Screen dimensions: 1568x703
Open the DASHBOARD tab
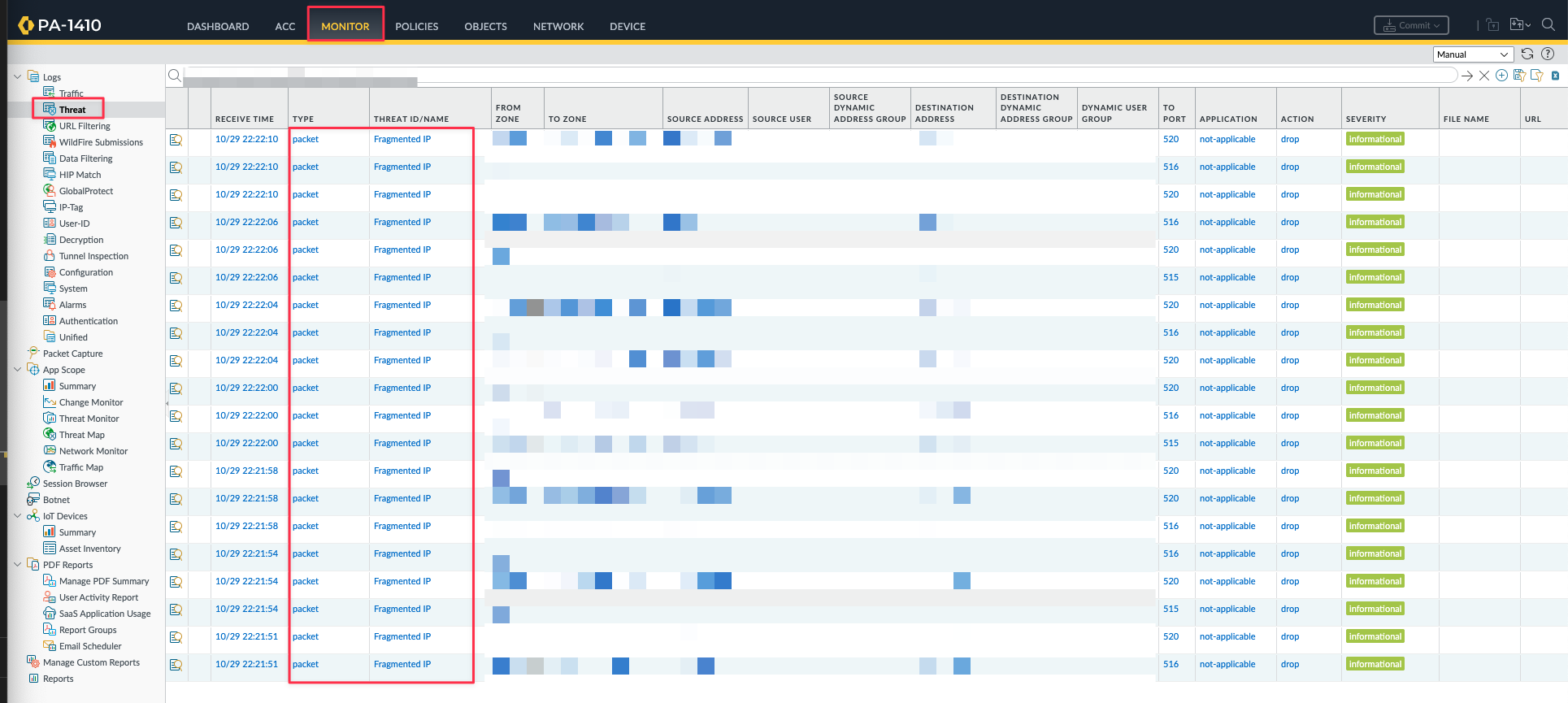click(x=218, y=26)
